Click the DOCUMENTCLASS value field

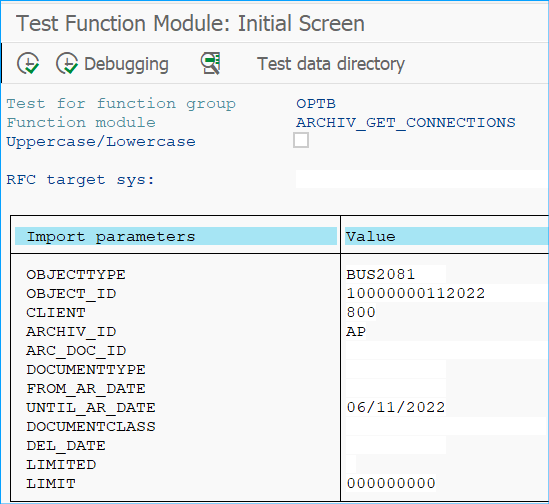(x=447, y=426)
